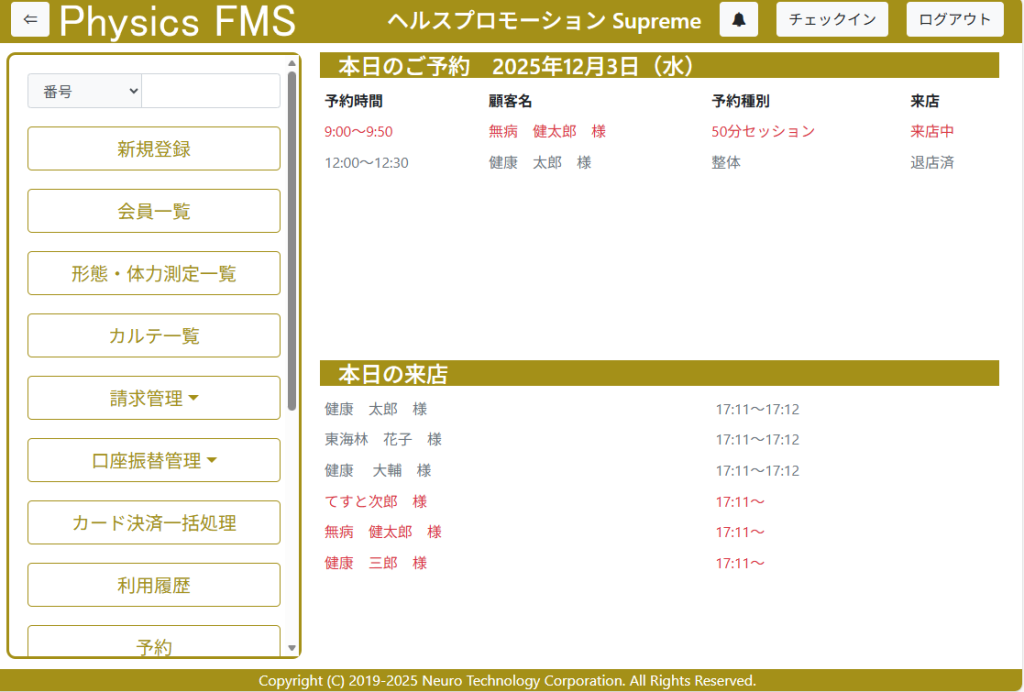Select 形態・体力測定一覧 menu item

[154, 273]
